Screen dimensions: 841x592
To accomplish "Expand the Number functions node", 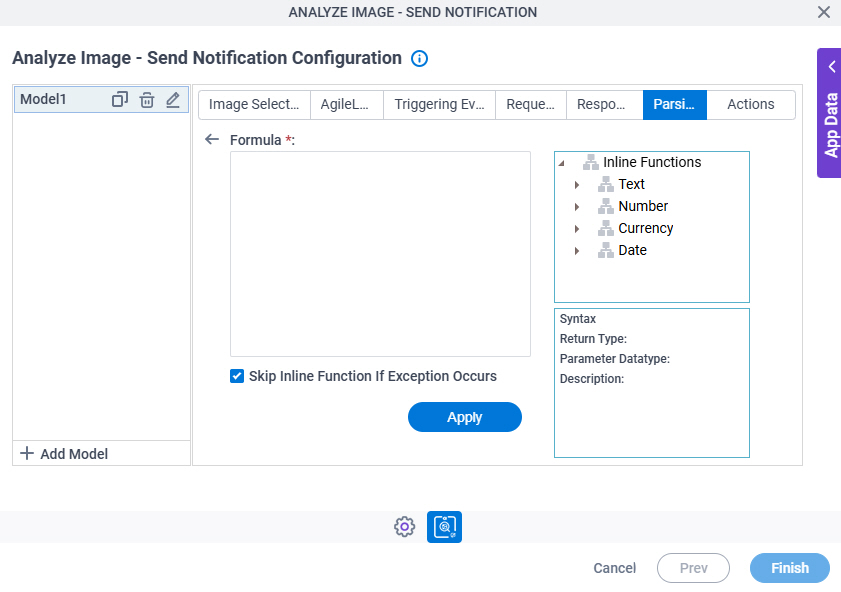I will point(577,206).
